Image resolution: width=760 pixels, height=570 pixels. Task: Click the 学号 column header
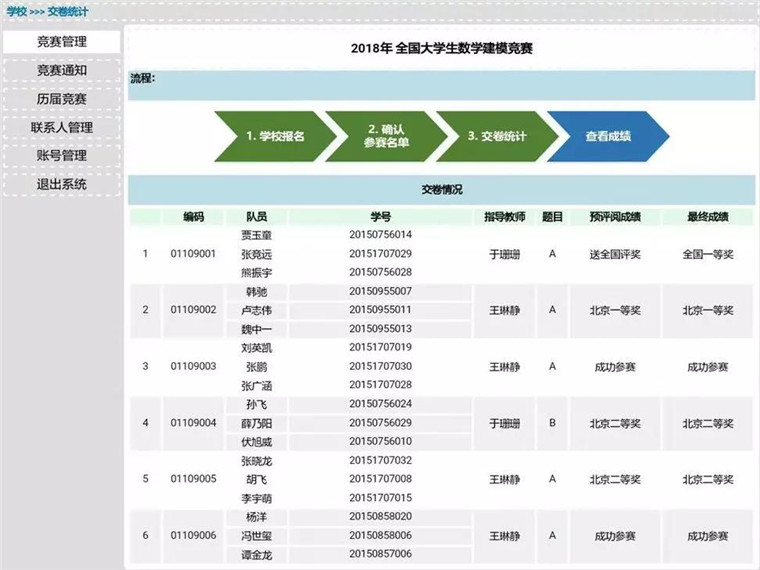pos(380,216)
